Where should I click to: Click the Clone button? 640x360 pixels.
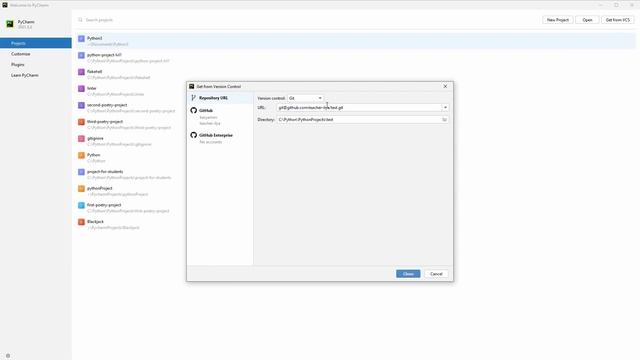[408, 274]
